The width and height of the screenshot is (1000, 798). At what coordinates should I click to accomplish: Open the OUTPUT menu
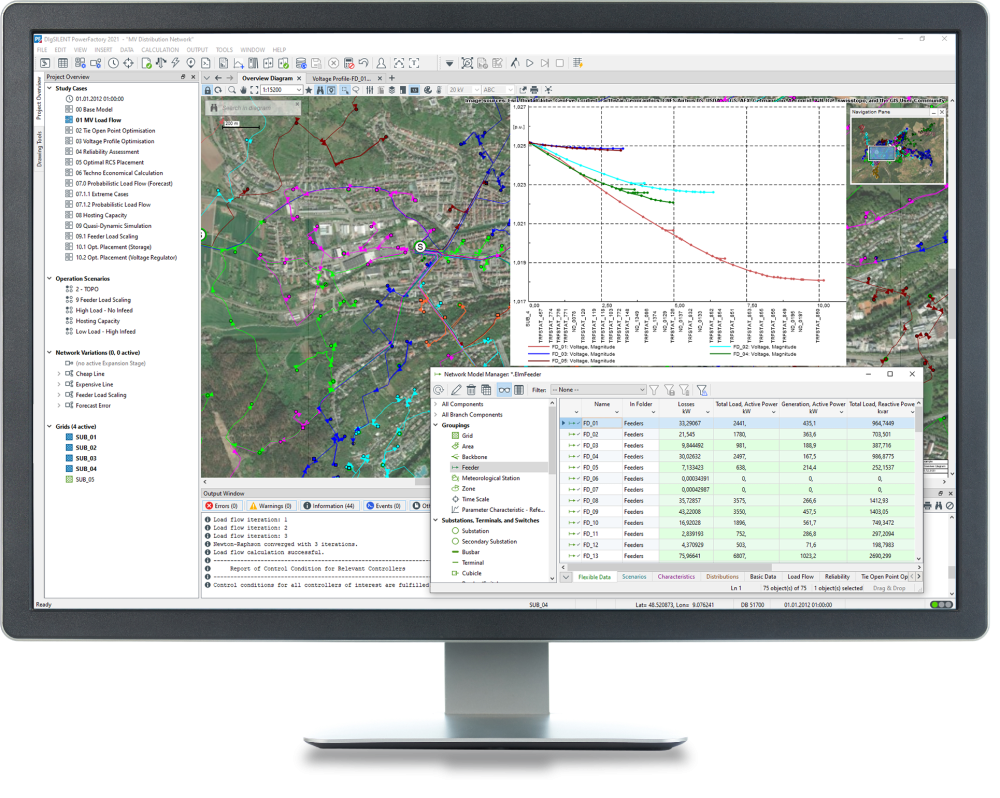click(x=197, y=50)
